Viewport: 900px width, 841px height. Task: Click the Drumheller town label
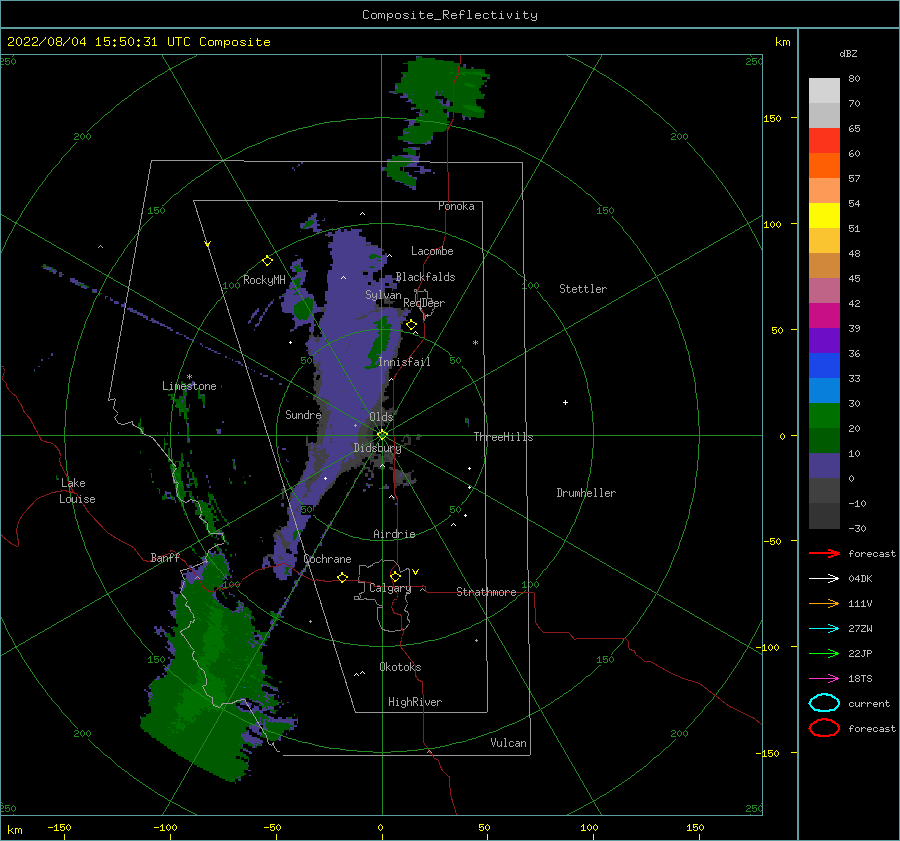[586, 493]
